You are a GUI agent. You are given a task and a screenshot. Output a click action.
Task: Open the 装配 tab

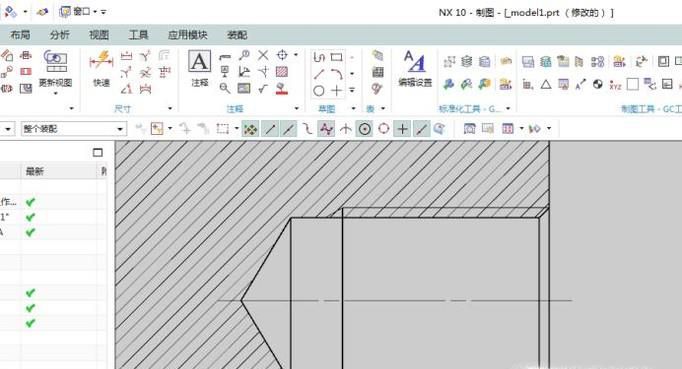click(x=237, y=35)
